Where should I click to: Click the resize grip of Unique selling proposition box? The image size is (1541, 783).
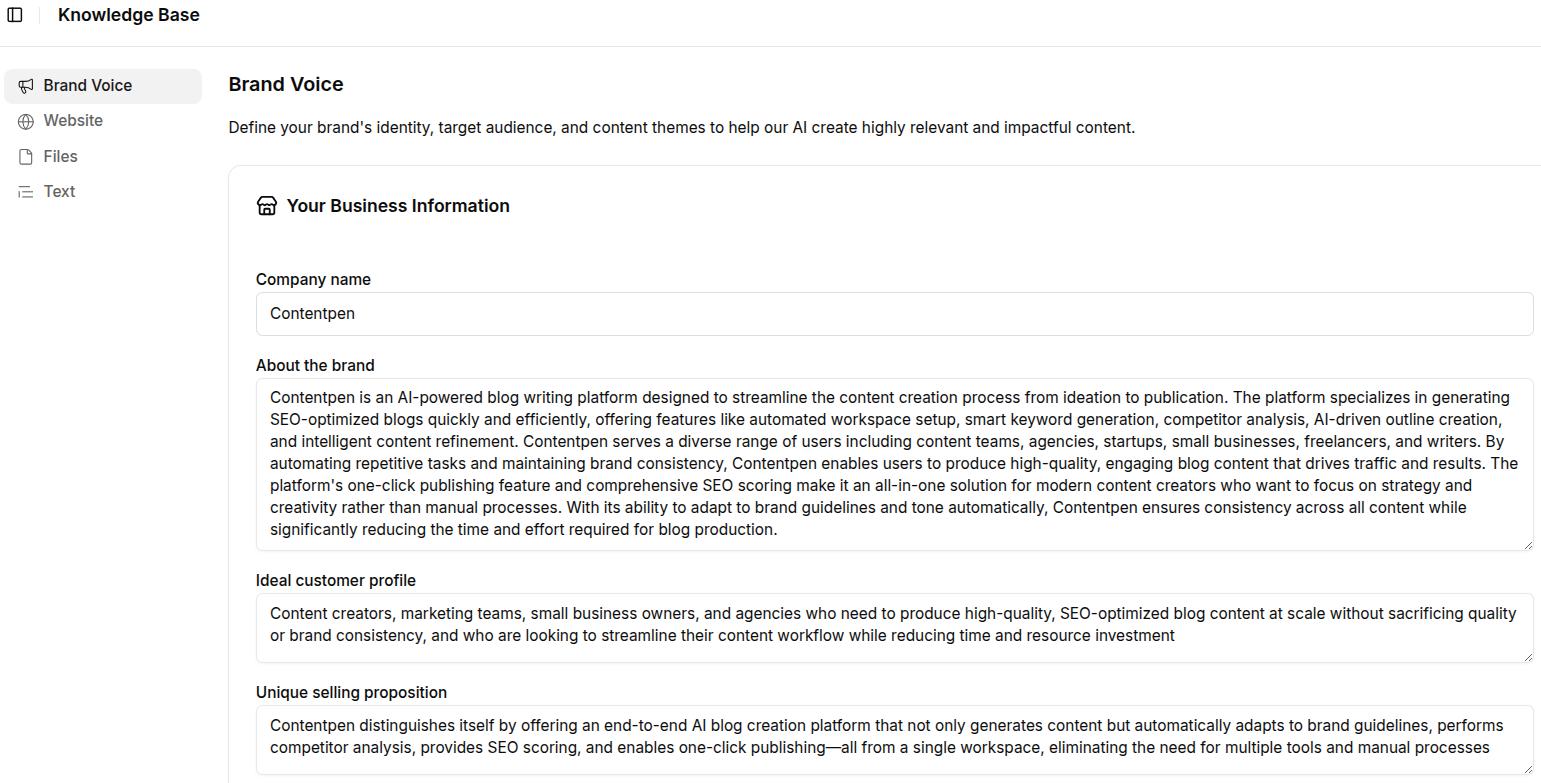coord(1528,770)
